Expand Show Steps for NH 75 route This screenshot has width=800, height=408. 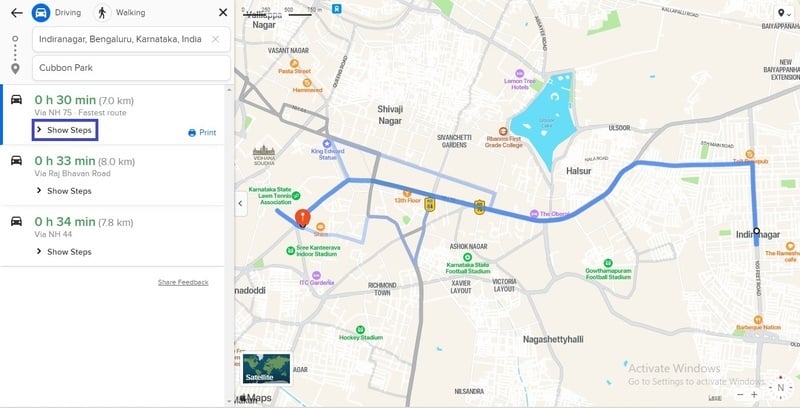pos(65,130)
